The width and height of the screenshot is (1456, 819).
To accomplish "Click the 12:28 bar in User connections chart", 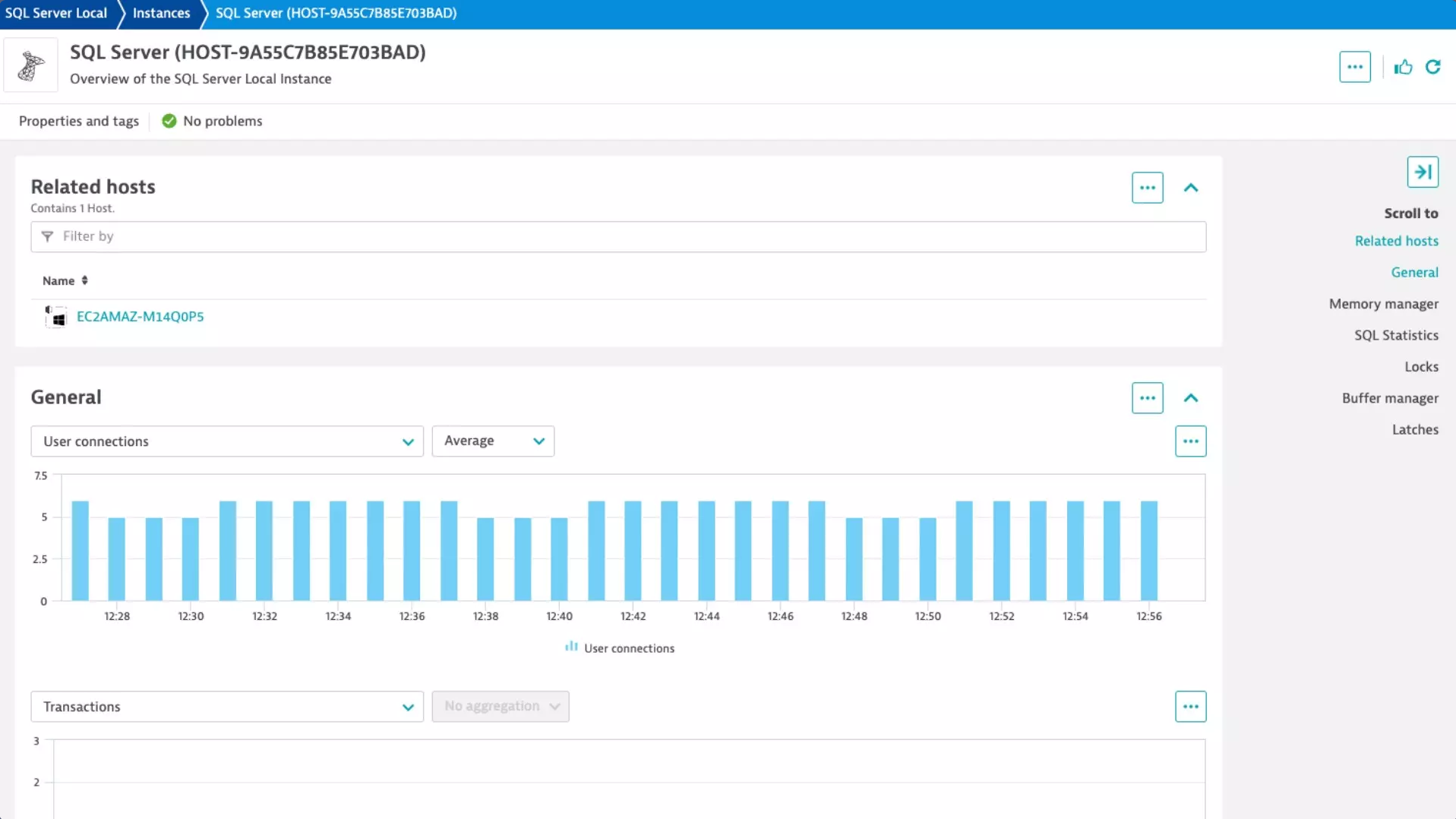I will click(116, 559).
